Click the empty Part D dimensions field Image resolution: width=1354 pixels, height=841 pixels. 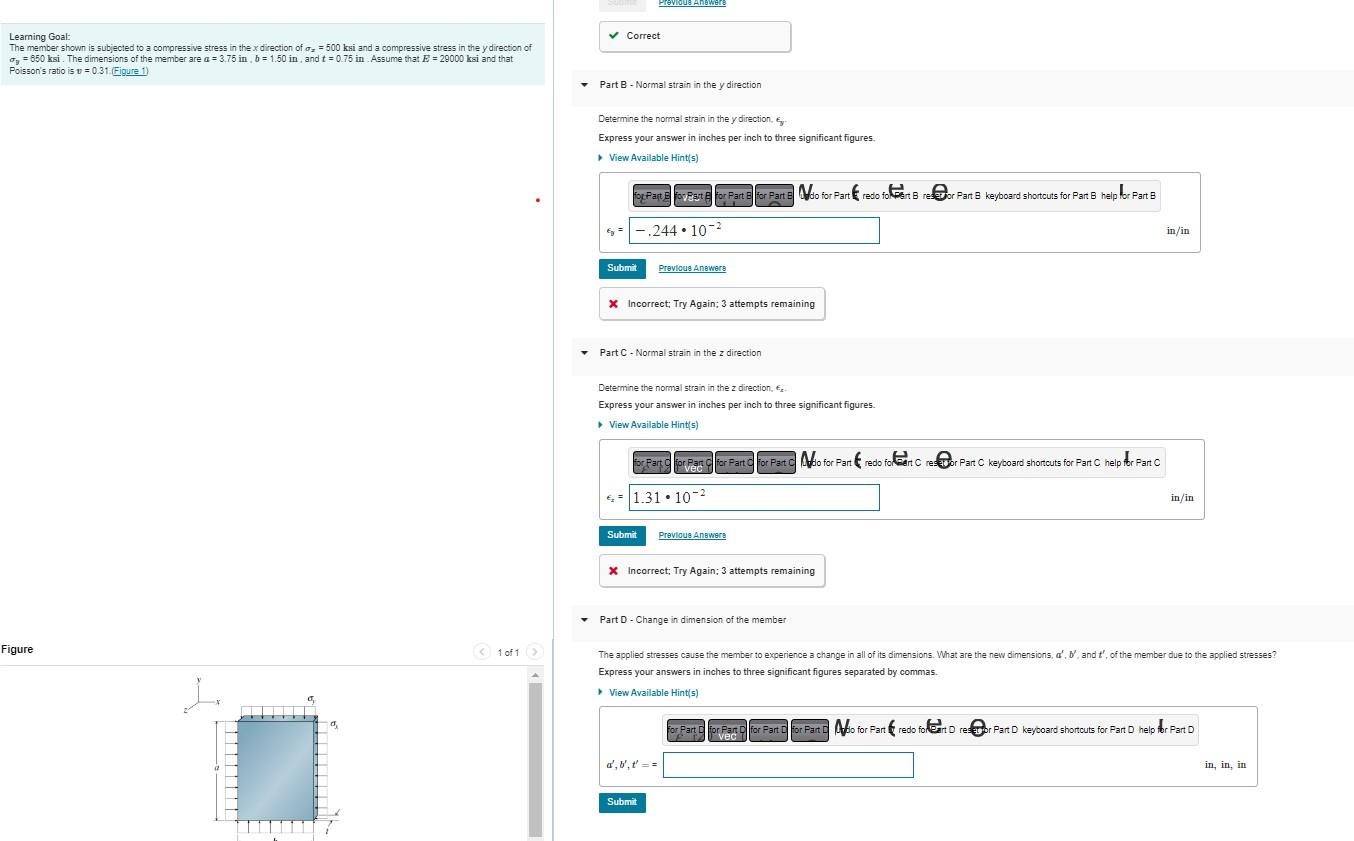pos(788,765)
